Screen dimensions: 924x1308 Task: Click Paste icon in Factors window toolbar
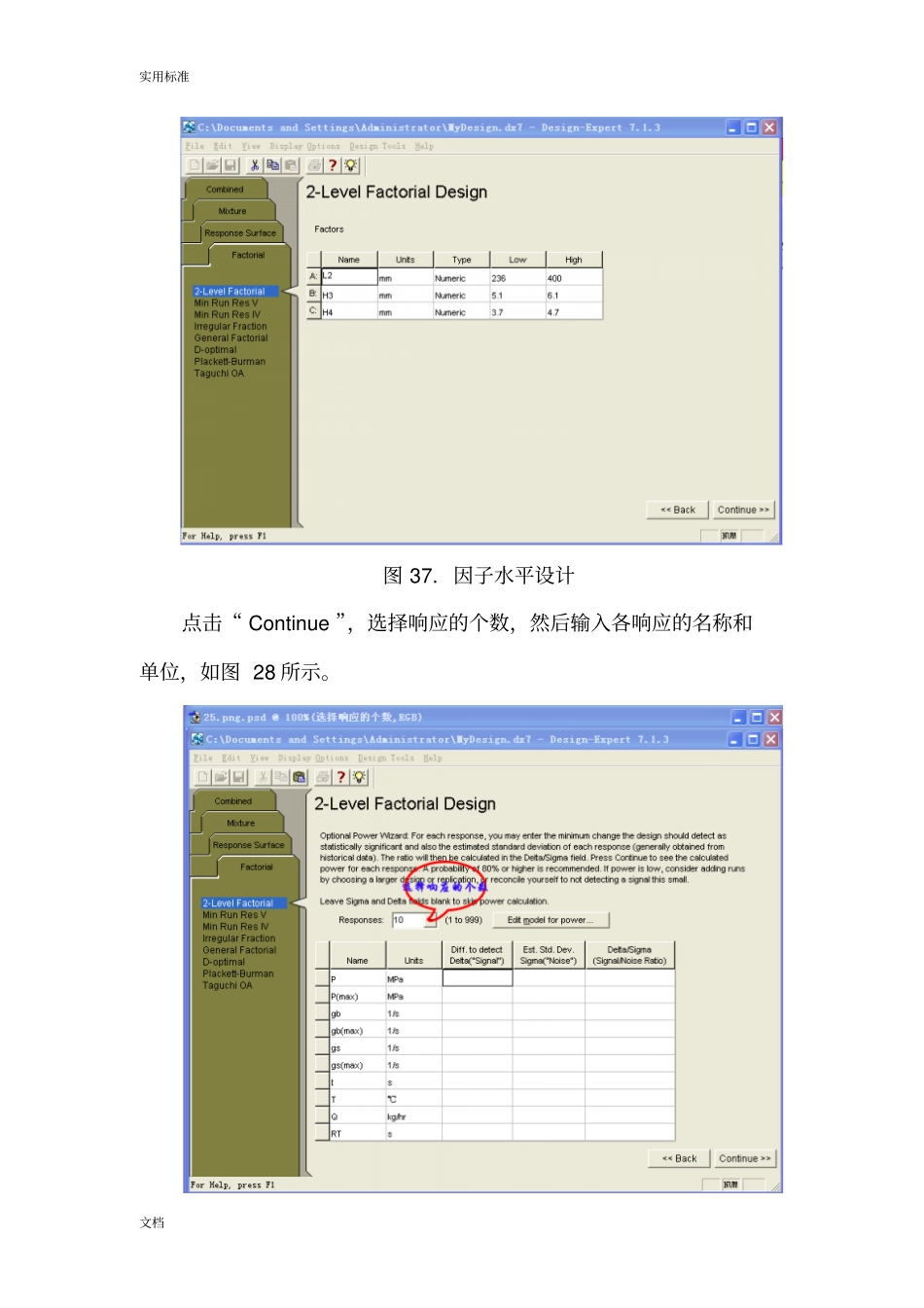(x=290, y=165)
